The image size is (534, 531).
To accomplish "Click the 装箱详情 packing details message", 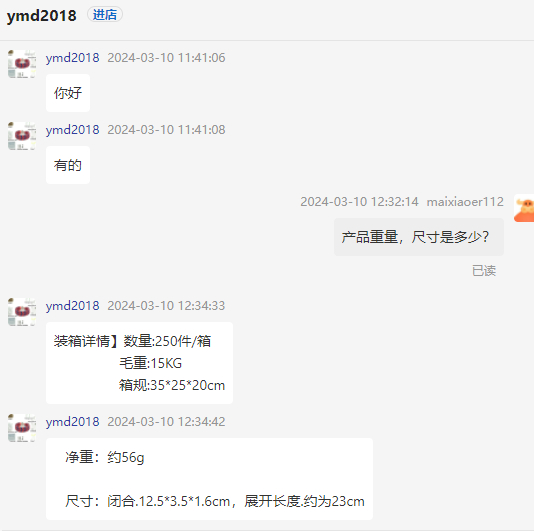I will pos(139,363).
